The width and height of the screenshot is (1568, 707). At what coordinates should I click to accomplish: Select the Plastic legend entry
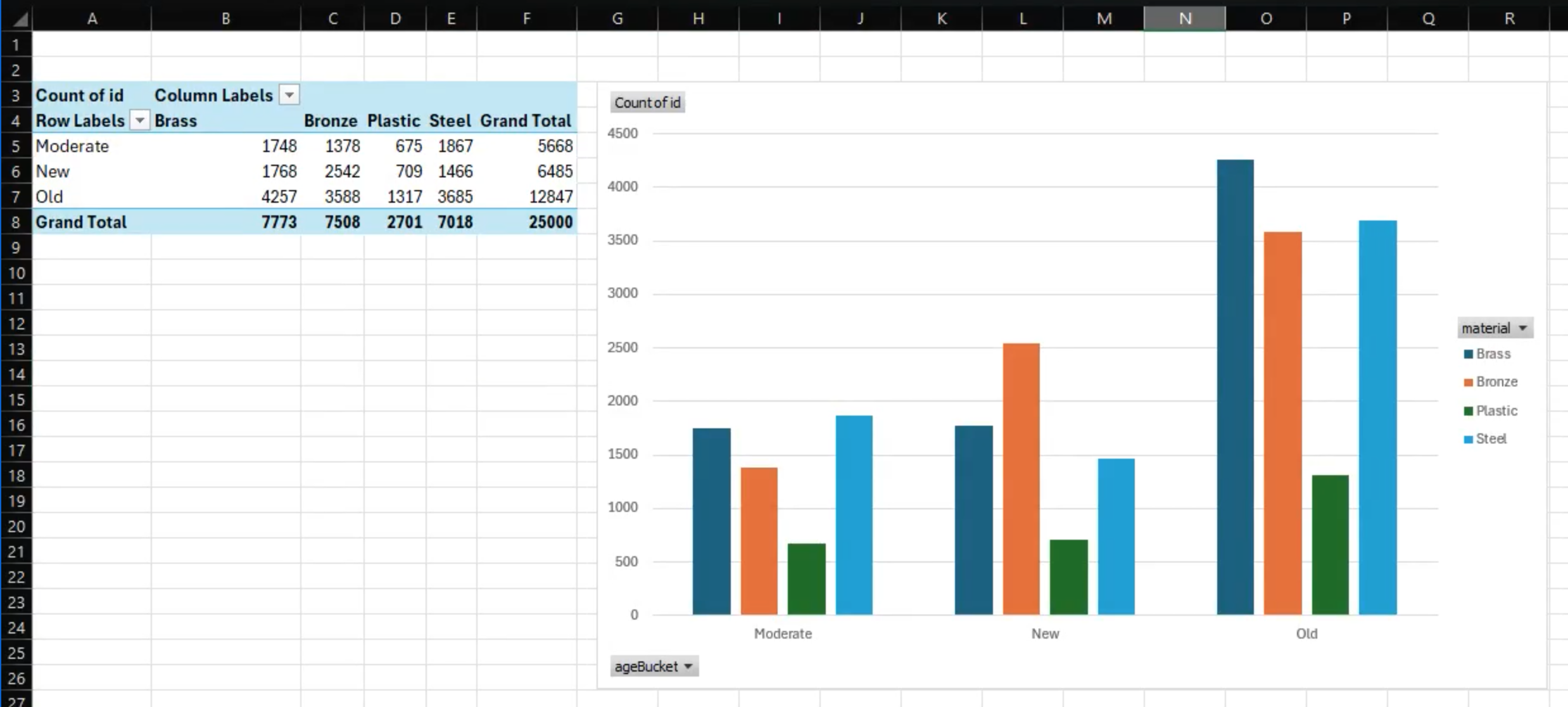tap(1491, 411)
